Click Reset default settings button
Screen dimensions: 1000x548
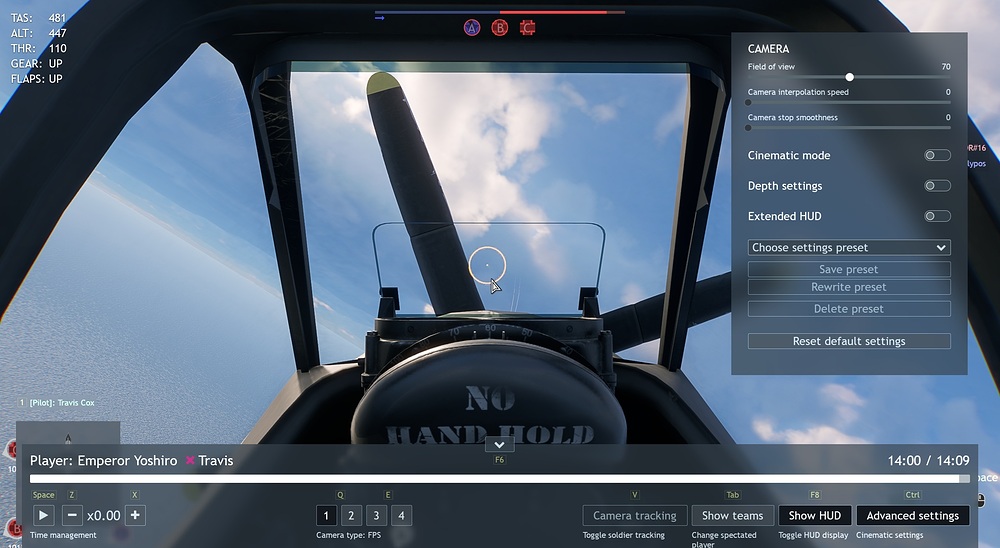[849, 341]
